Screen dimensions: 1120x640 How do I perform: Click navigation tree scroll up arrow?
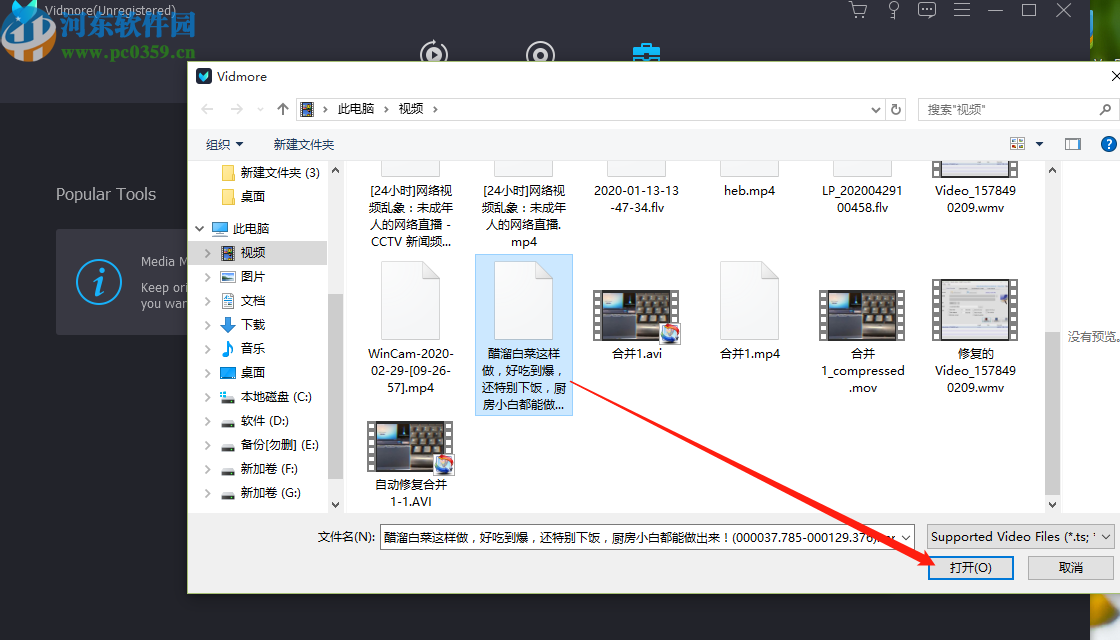[336, 171]
